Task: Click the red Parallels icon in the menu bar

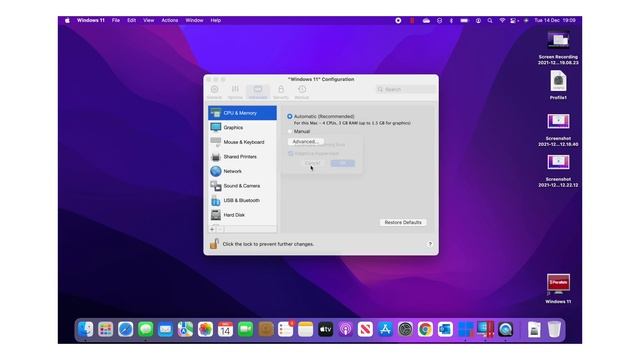Action: (412, 20)
